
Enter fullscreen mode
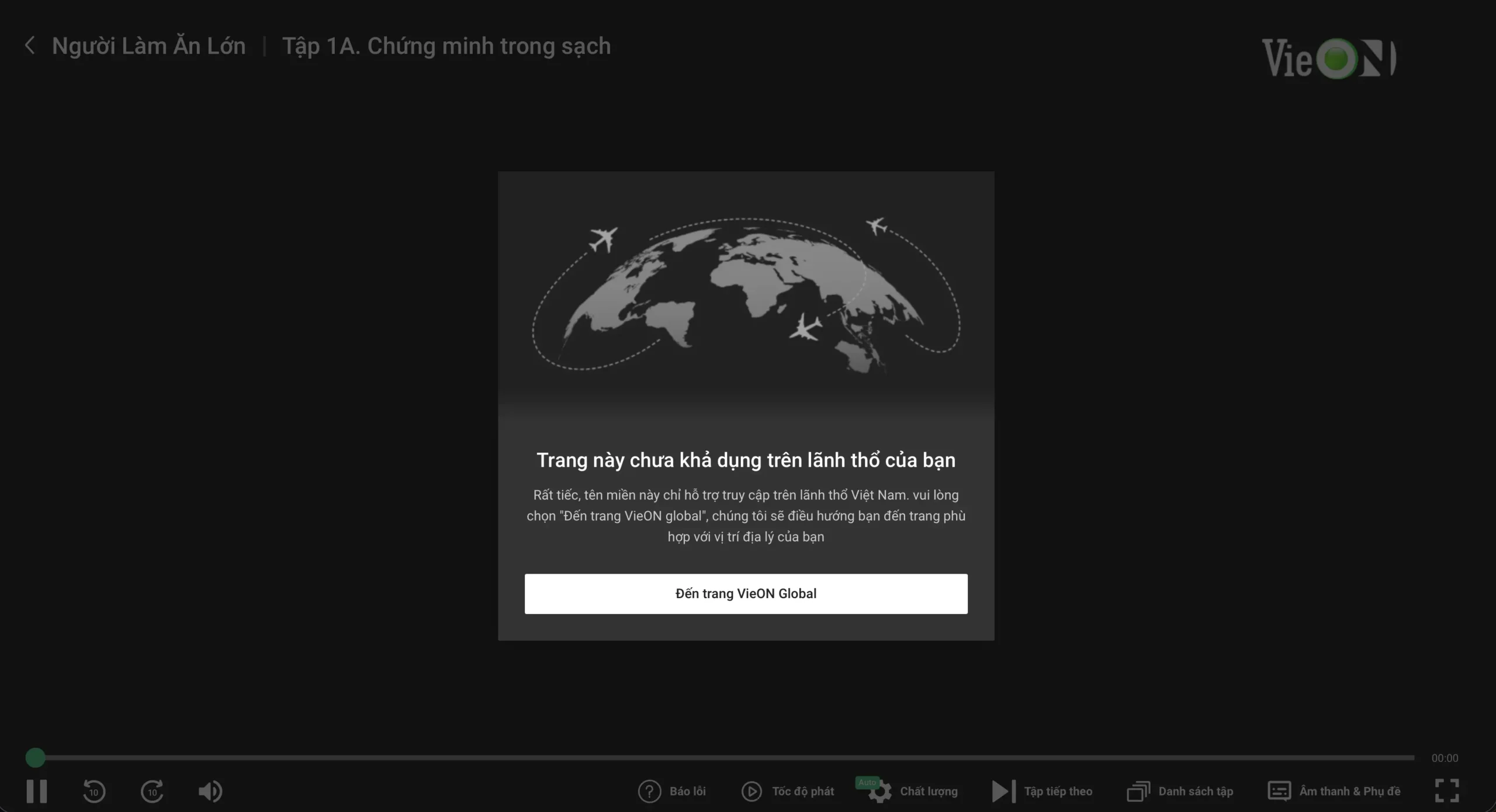[x=1447, y=790]
